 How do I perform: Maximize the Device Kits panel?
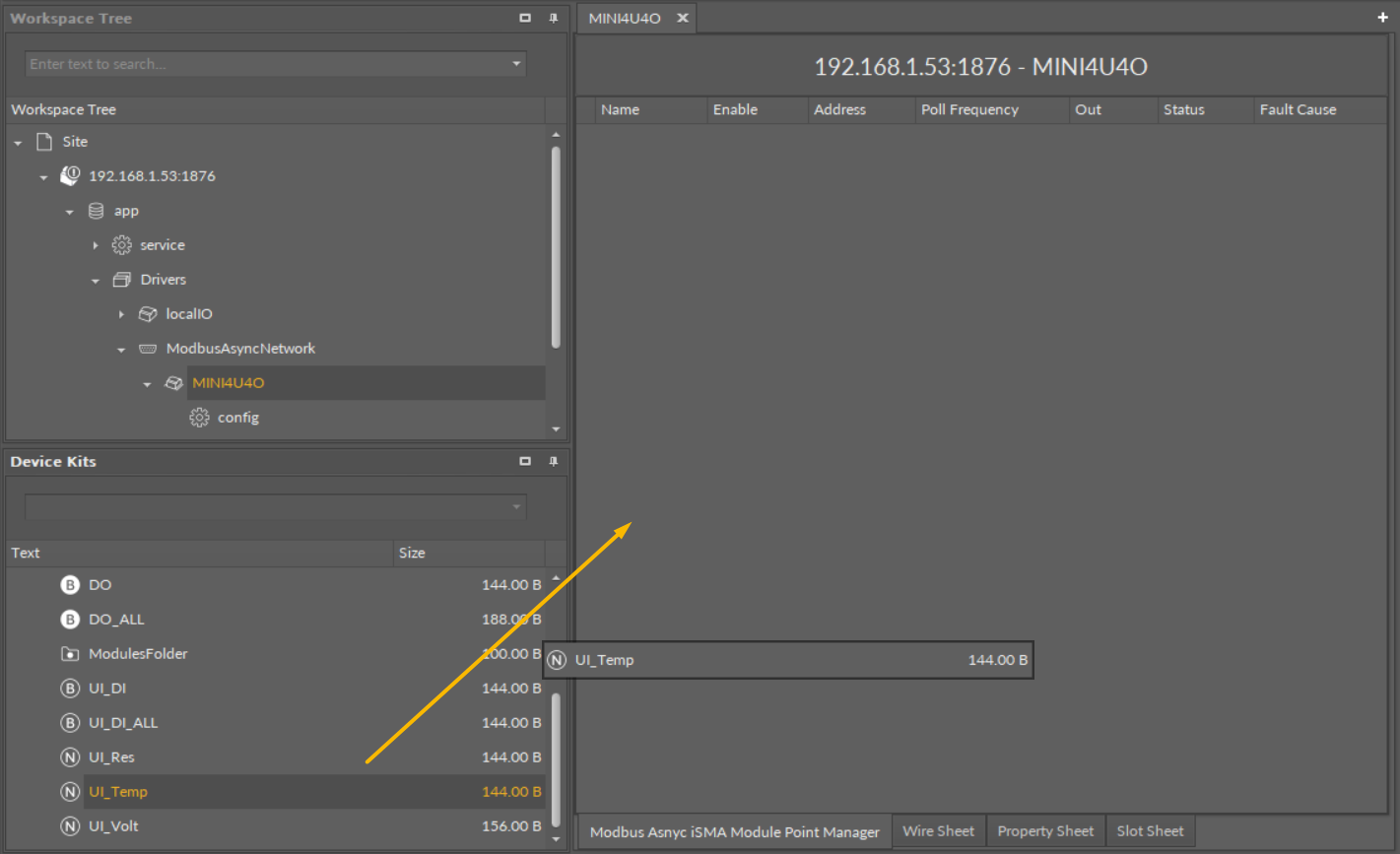[x=525, y=461]
